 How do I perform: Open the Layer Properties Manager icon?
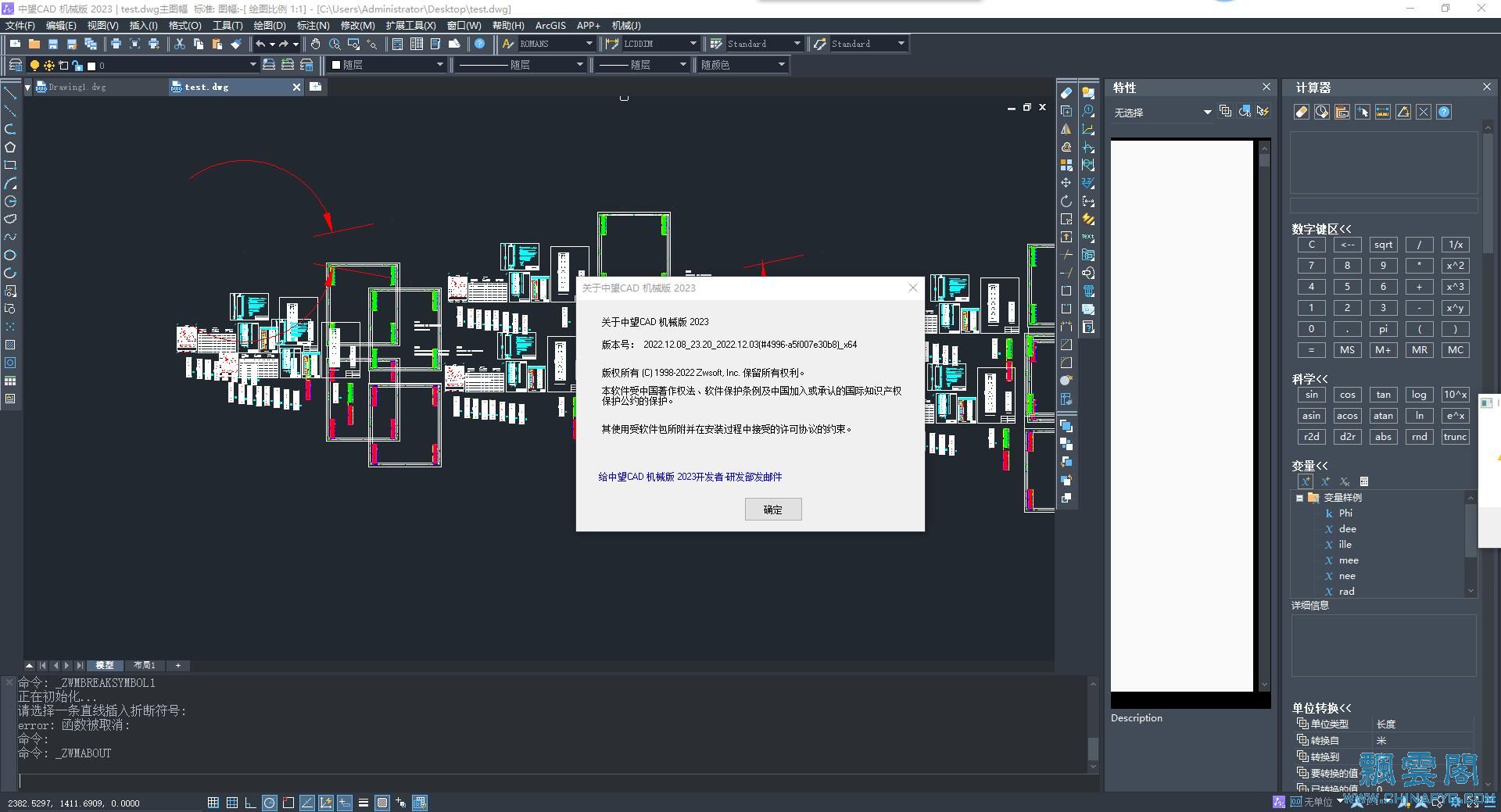(15, 65)
